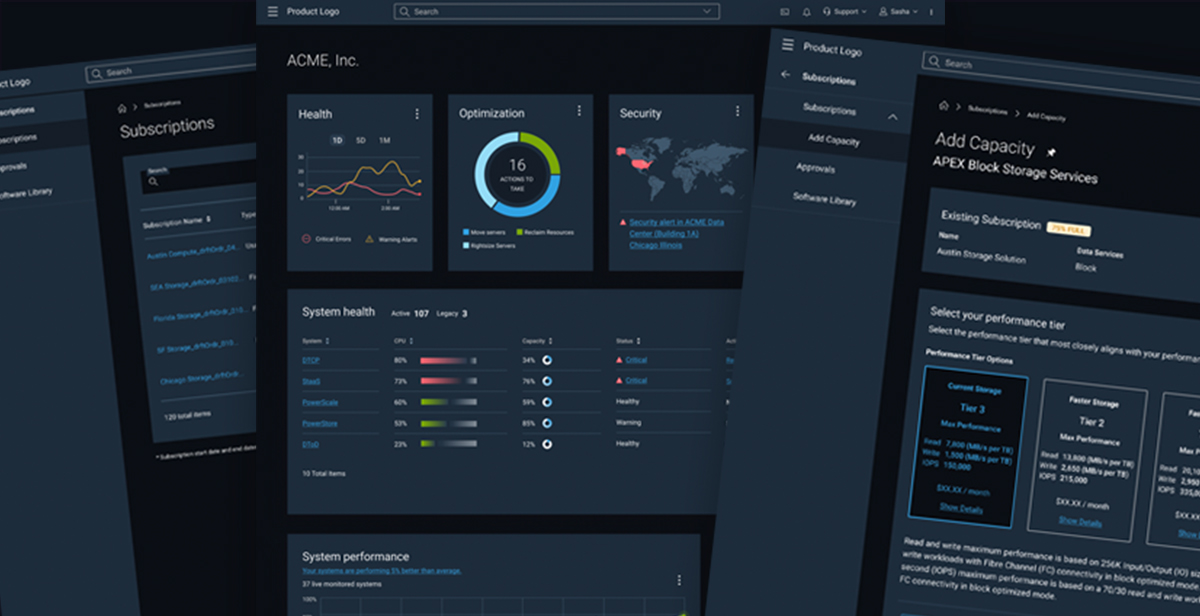Click the PowerStore 85% capacity donut icon
The image size is (1200, 616).
(x=548, y=423)
